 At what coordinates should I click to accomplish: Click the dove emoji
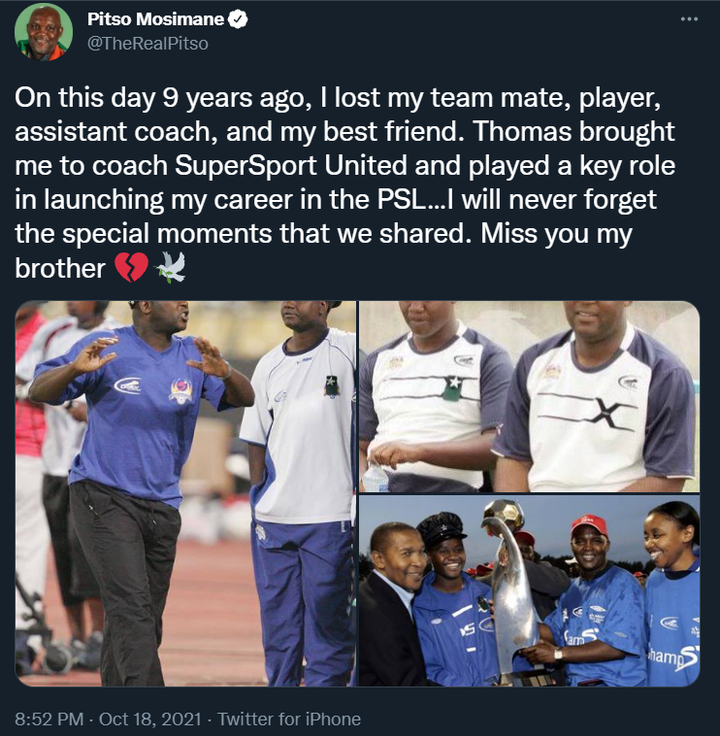tap(171, 268)
